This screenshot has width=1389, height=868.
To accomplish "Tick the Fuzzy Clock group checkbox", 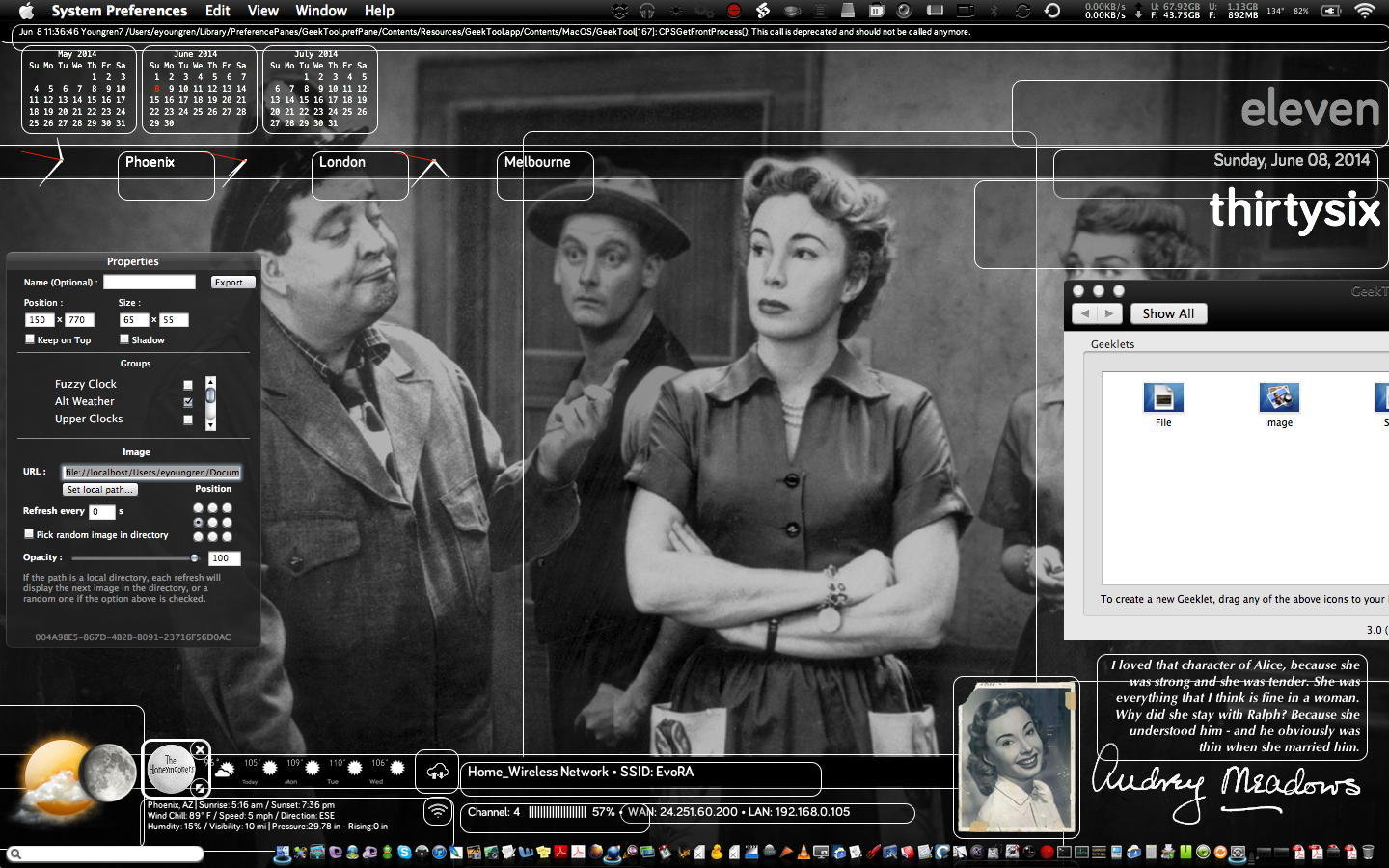I will [188, 385].
